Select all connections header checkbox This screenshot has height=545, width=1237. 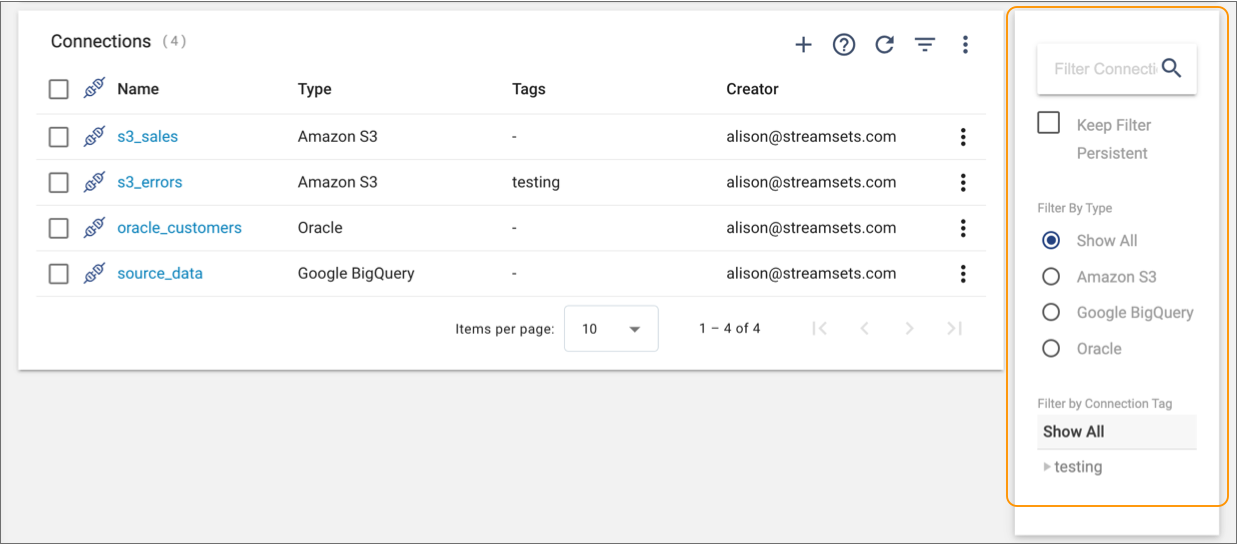point(59,89)
